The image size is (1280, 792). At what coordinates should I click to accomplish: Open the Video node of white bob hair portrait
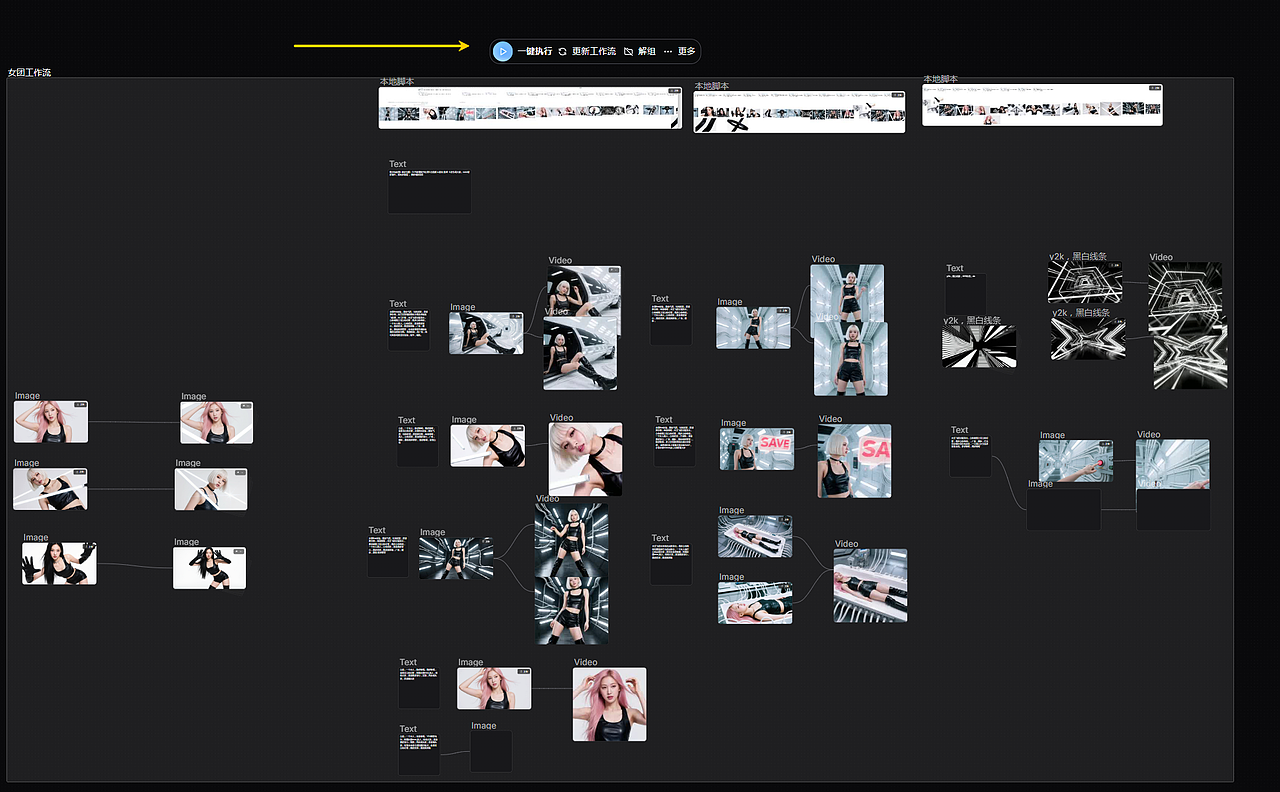tap(585, 459)
